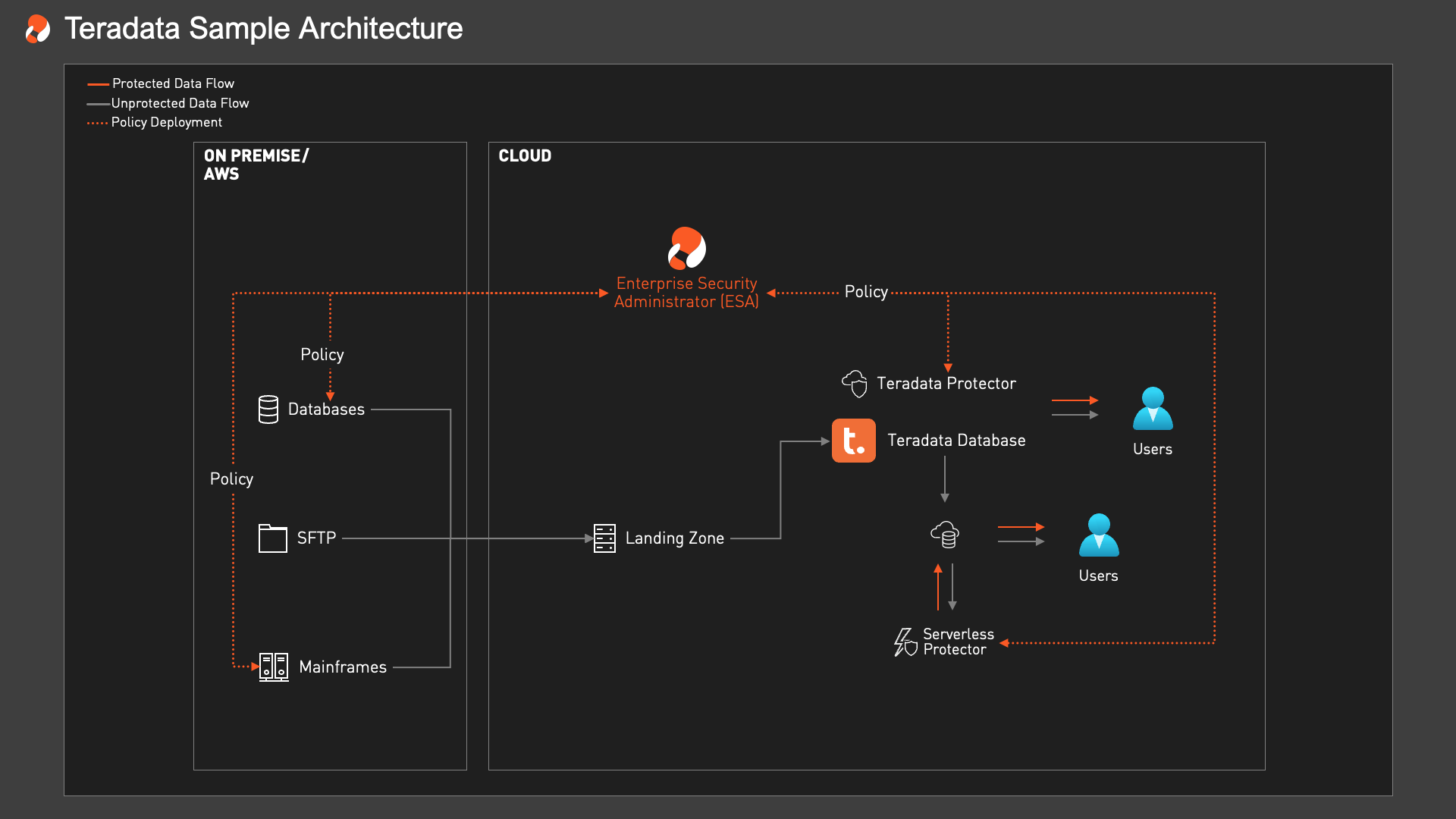
Task: Select the Databases cylinder icon
Action: (268, 409)
